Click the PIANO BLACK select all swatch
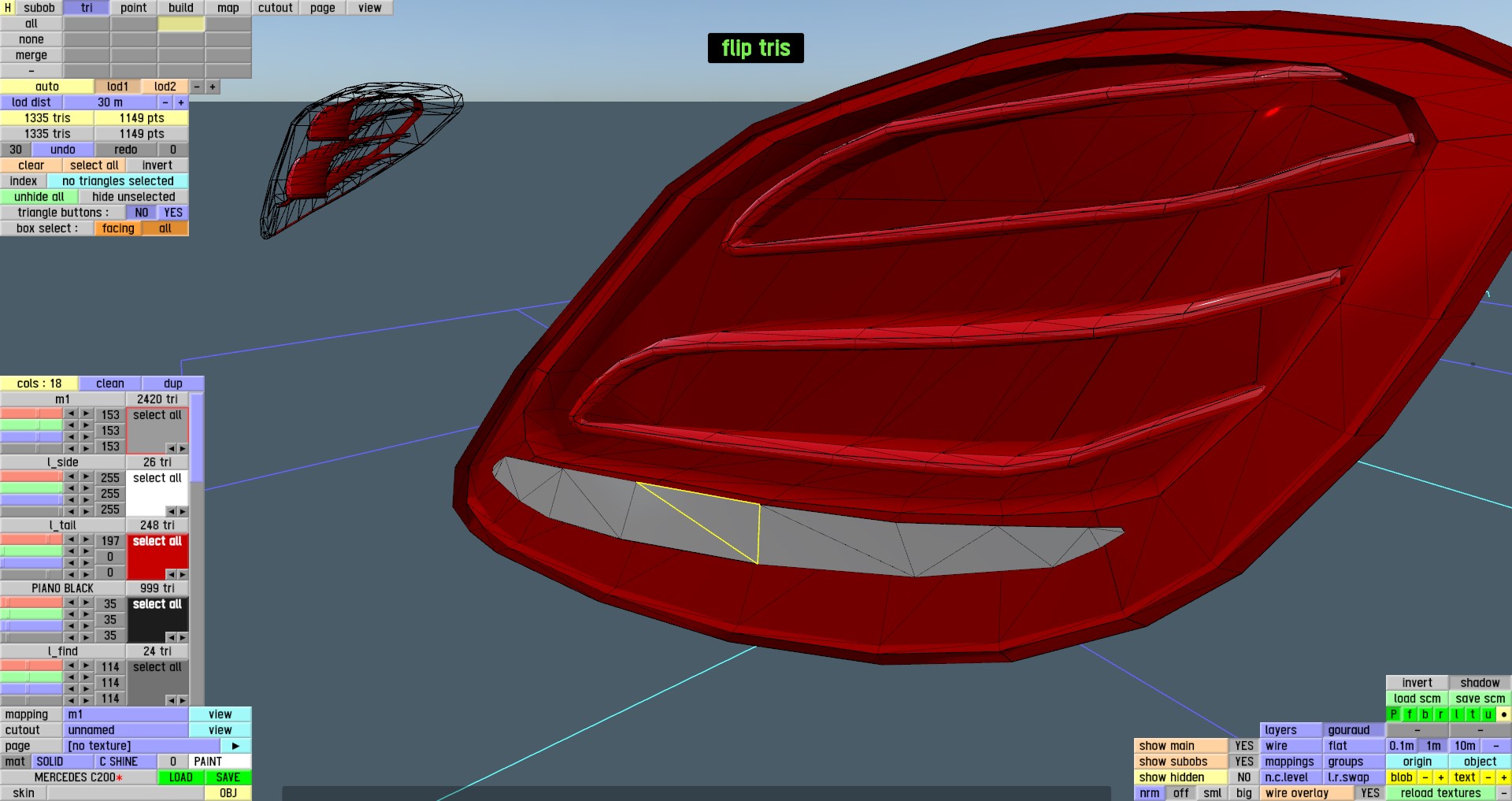Image resolution: width=1512 pixels, height=801 pixels. pyautogui.click(x=157, y=620)
